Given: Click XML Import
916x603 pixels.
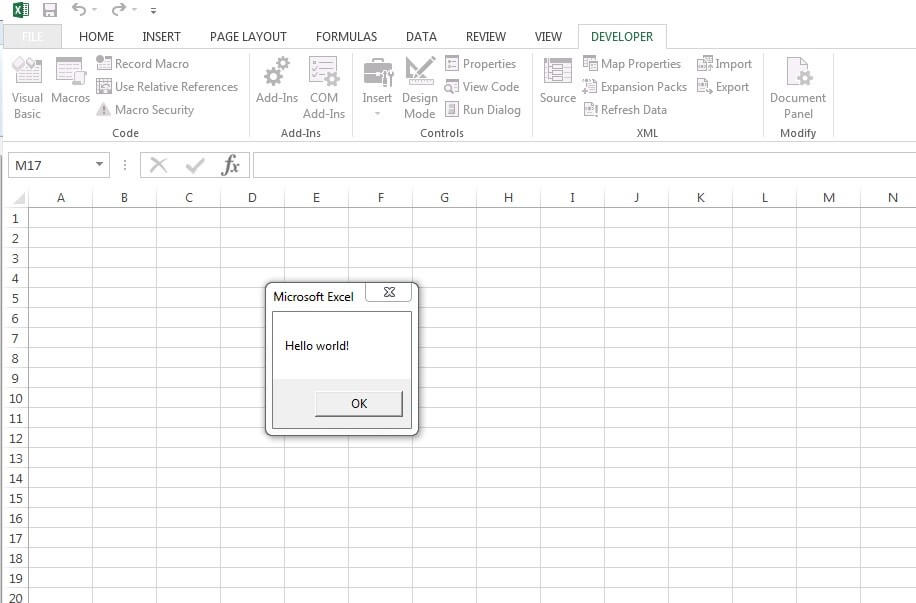Looking at the screenshot, I should pos(724,63).
